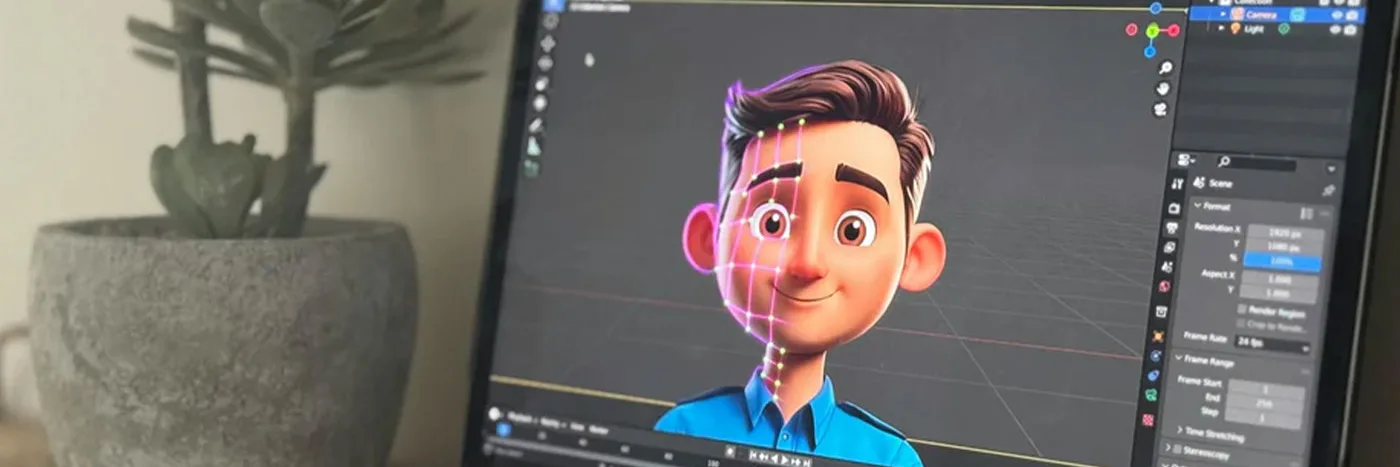
Task: Select the Measure tool
Action: coord(533,146)
